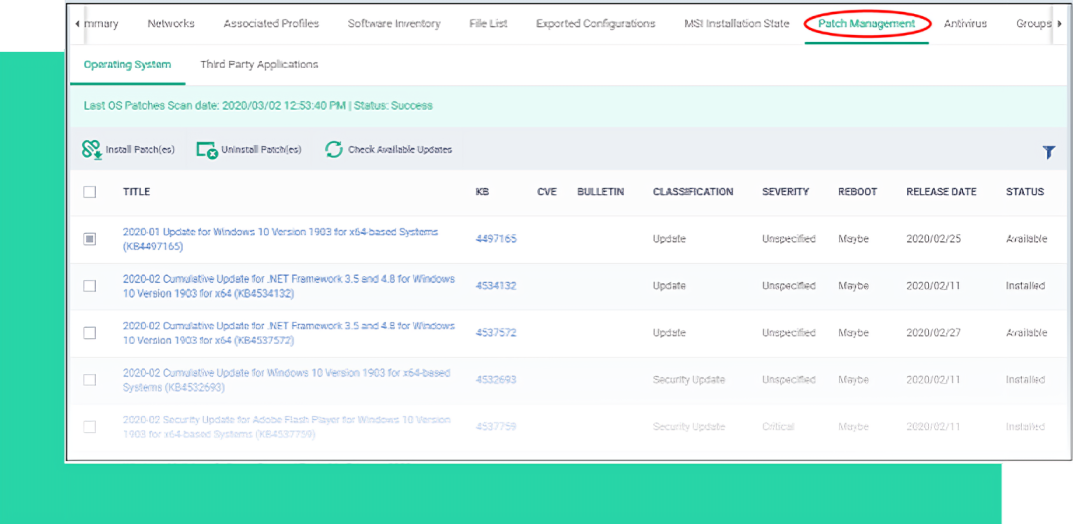The image size is (1073, 524).
Task: Open the .NET Framework KB4534132 title link
Action: coord(289,286)
